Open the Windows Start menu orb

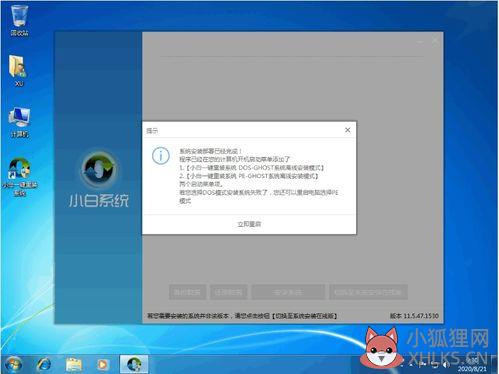13,364
